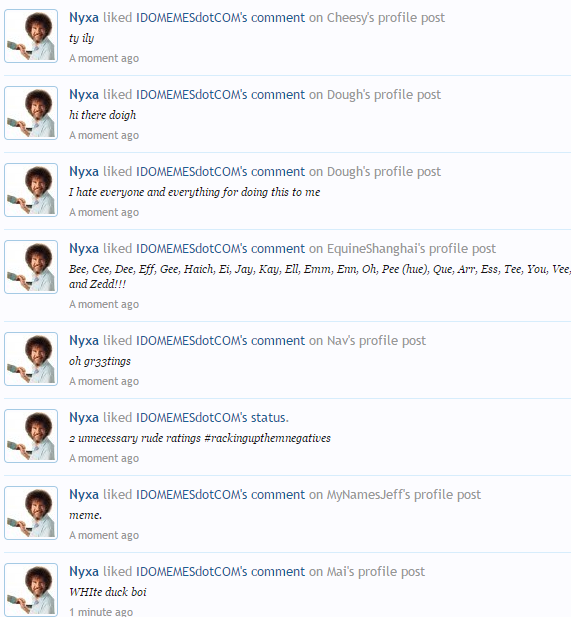Click avatar next to the status like entry
This screenshot has width=571, height=617.
tap(31, 436)
